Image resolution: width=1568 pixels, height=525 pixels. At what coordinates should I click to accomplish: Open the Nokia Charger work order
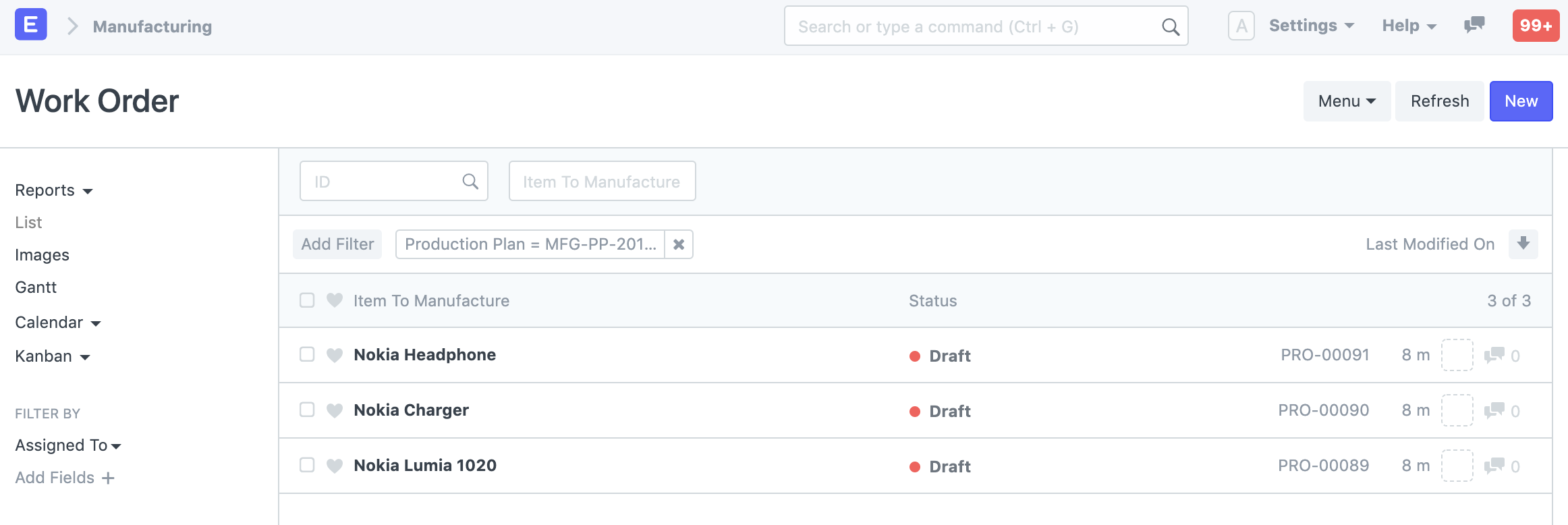pyautogui.click(x=411, y=410)
